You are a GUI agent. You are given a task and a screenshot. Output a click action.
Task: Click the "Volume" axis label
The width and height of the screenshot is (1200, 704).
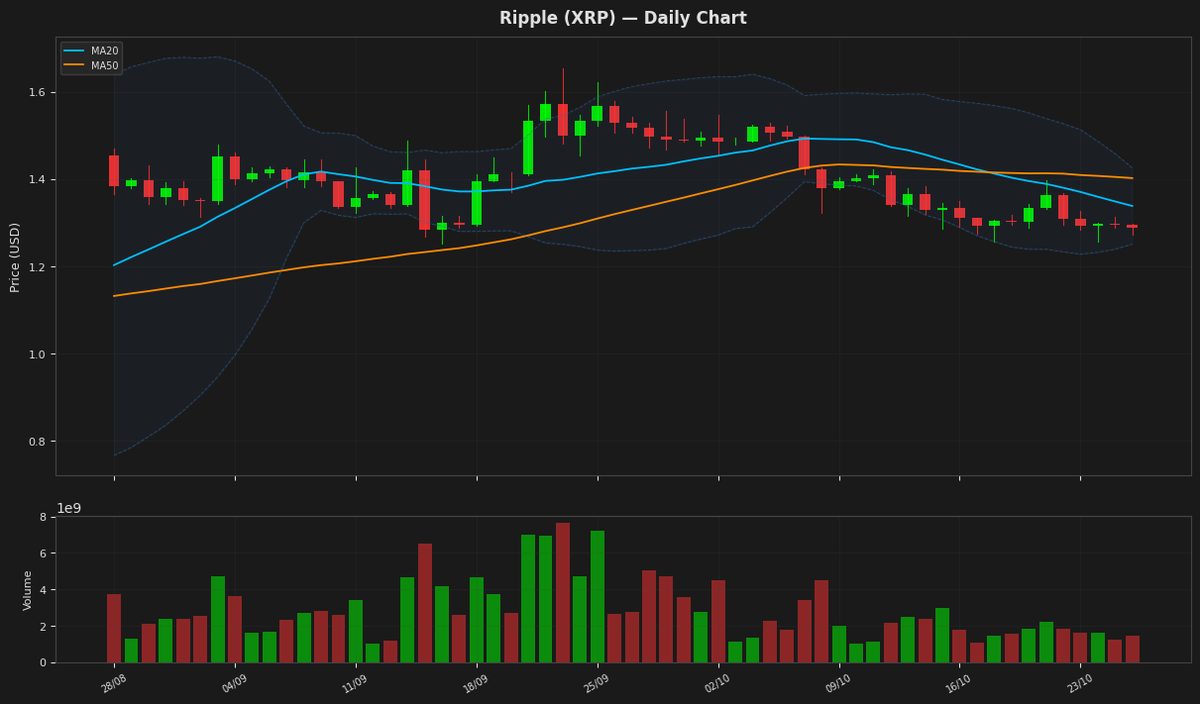(x=28, y=590)
